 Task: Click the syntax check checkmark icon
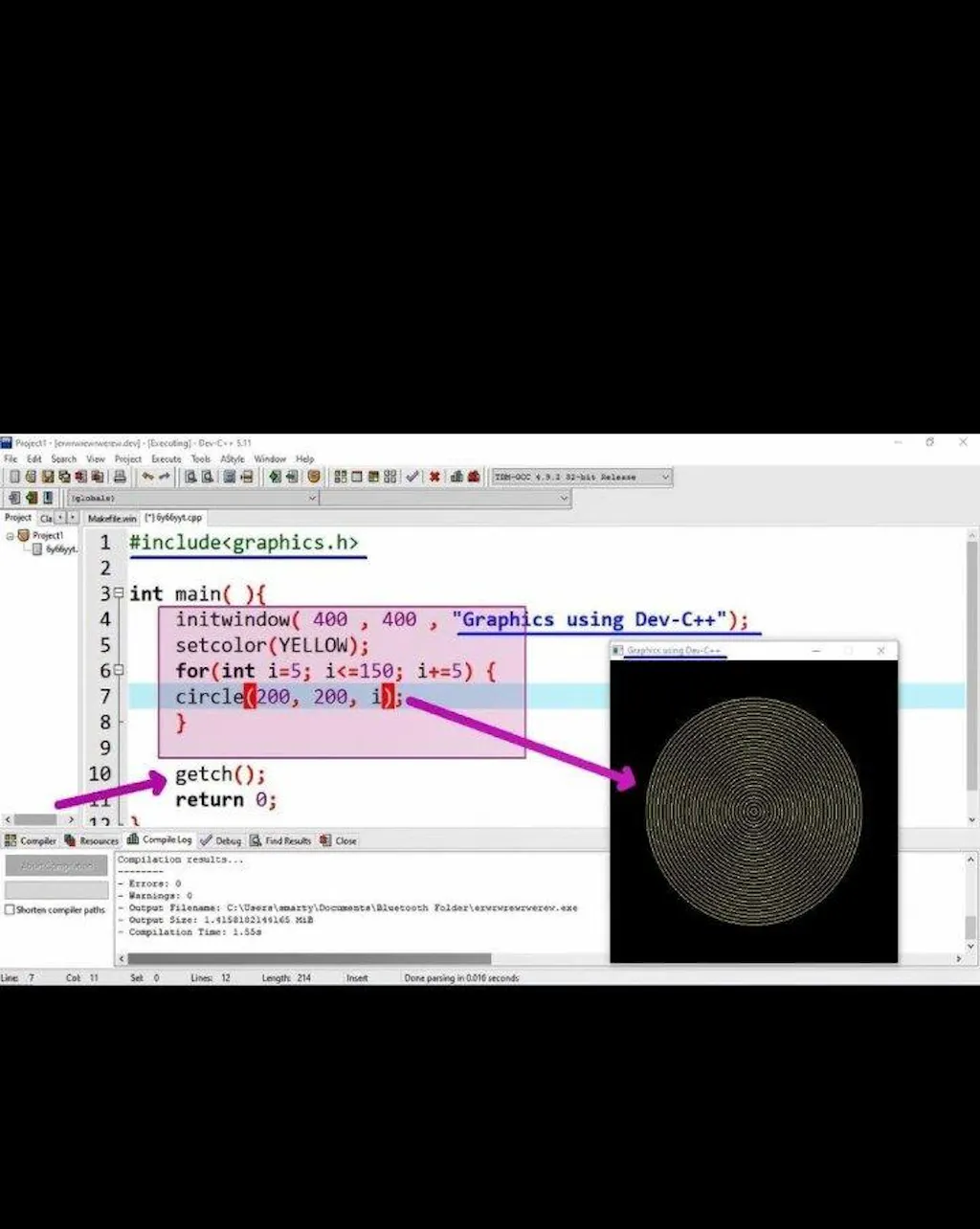pos(412,477)
